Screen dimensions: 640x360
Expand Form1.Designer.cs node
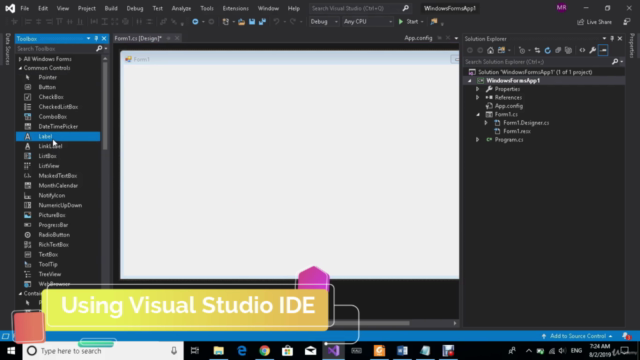click(x=486, y=122)
